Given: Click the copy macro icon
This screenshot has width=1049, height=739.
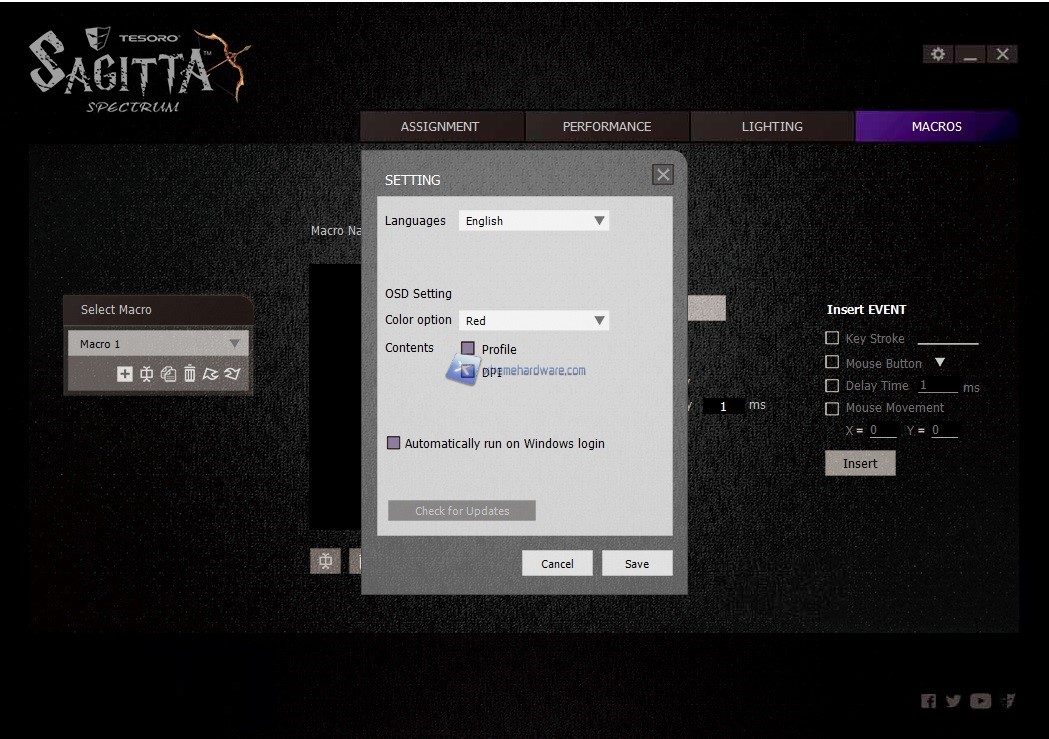Looking at the screenshot, I should click(x=168, y=374).
